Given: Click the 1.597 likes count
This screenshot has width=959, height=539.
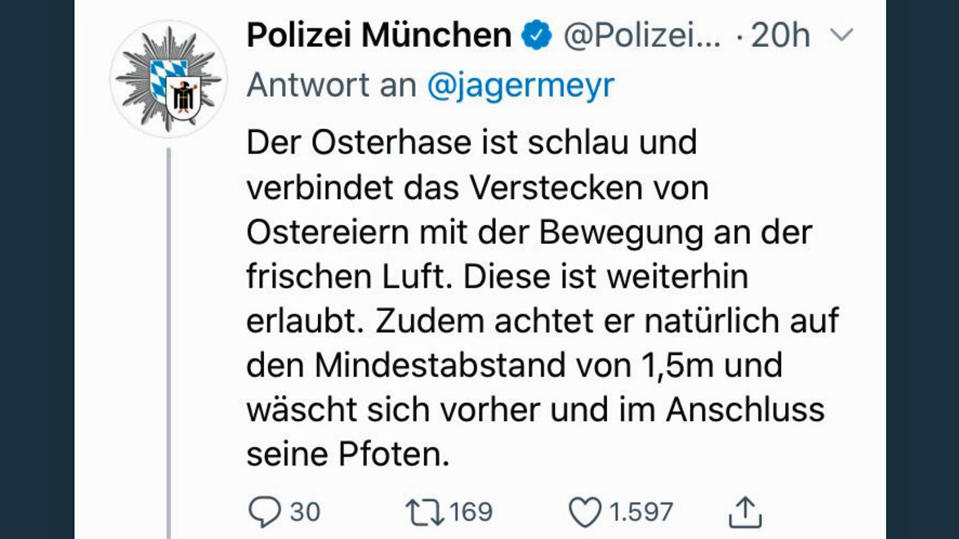Looking at the screenshot, I should pos(641,512).
